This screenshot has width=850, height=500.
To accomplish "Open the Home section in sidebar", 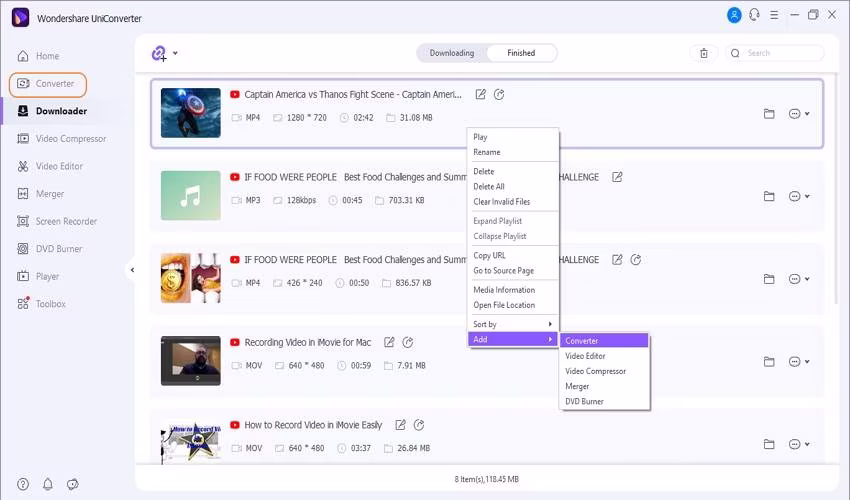I will coord(38,56).
